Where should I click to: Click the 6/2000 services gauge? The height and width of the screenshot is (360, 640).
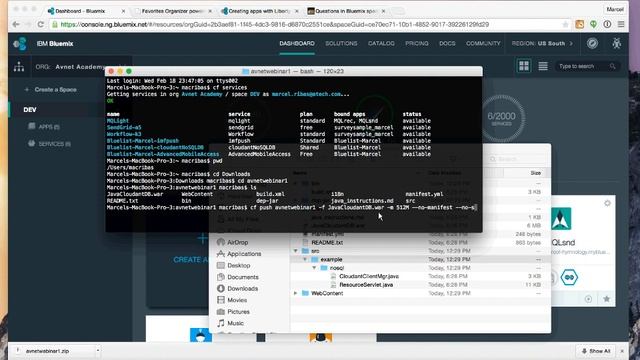coord(501,119)
